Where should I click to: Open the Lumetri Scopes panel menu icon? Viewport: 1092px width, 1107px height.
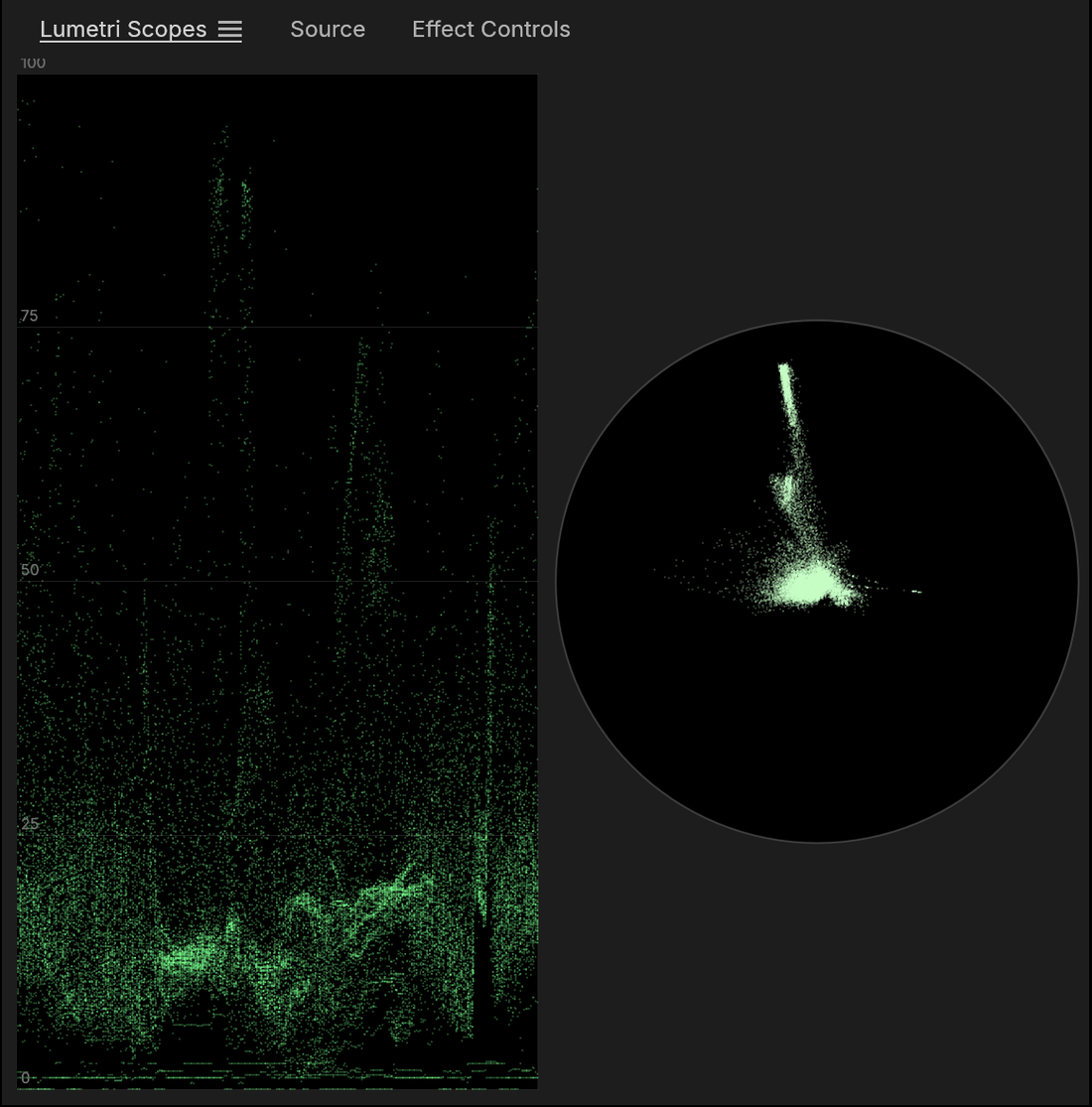229,30
